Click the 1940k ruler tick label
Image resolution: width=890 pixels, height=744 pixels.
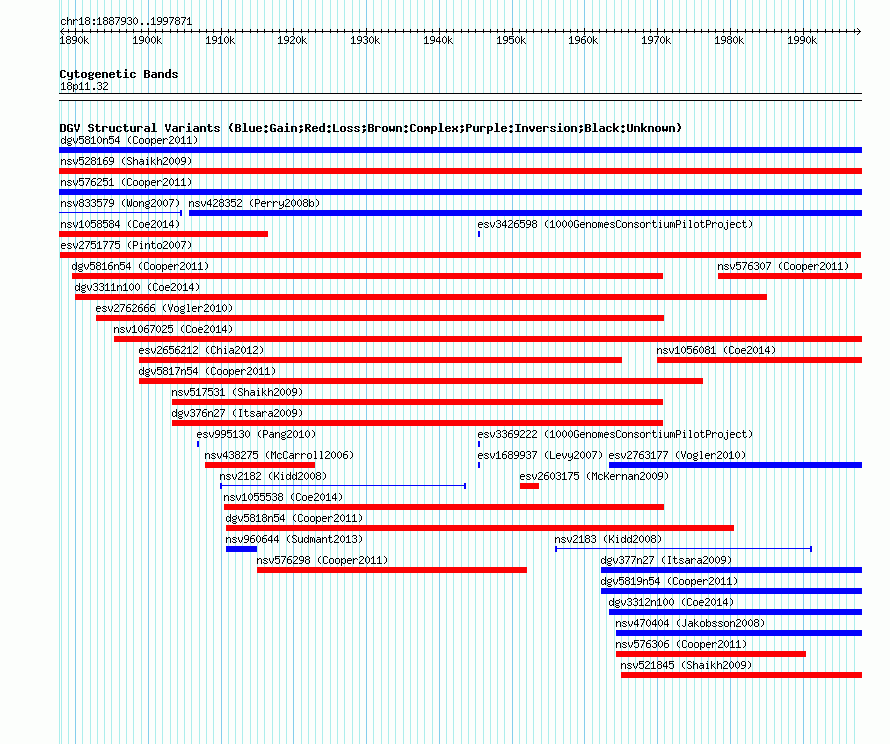click(x=438, y=40)
